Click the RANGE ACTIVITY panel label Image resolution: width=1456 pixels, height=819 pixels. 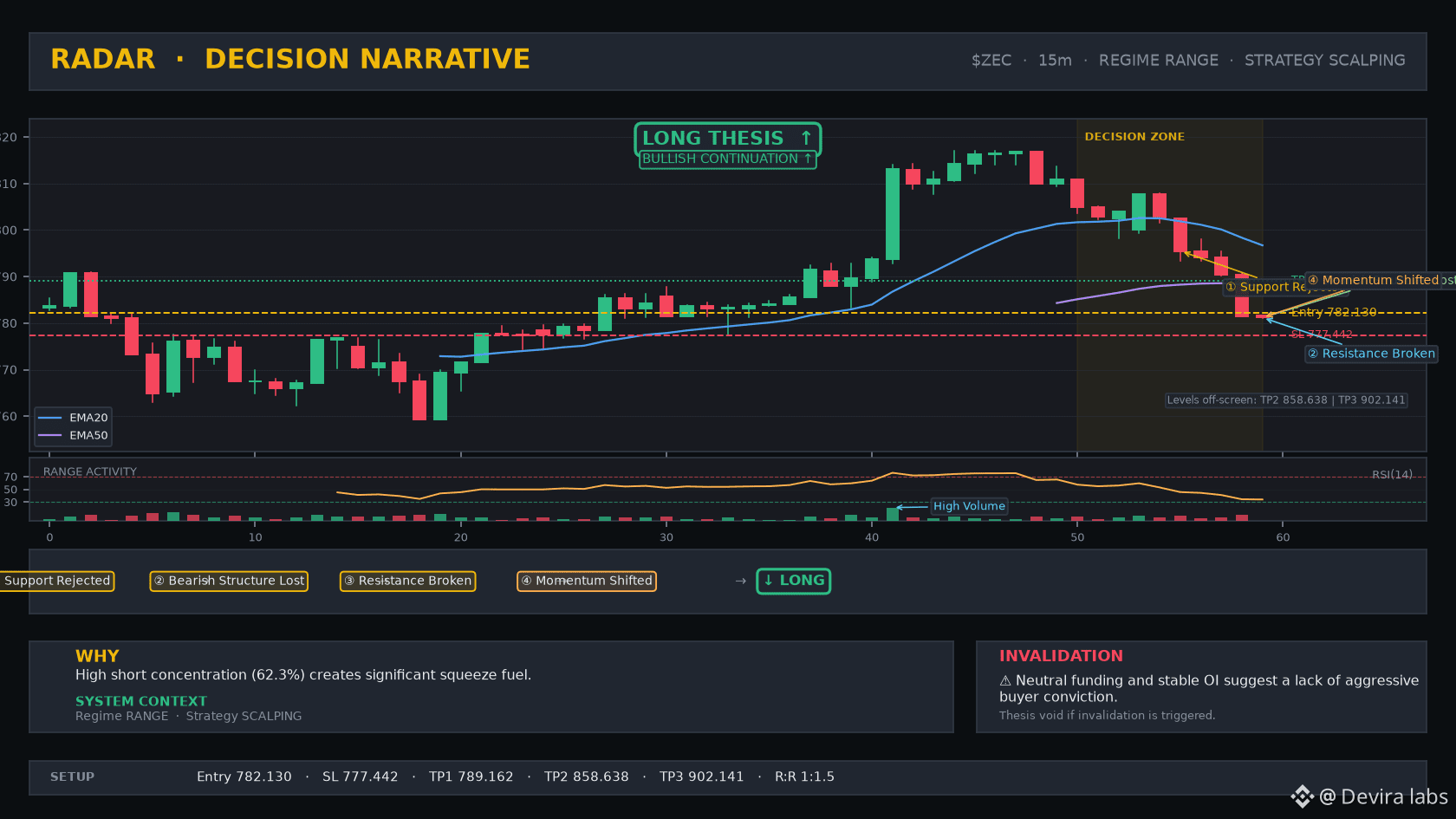click(x=90, y=472)
